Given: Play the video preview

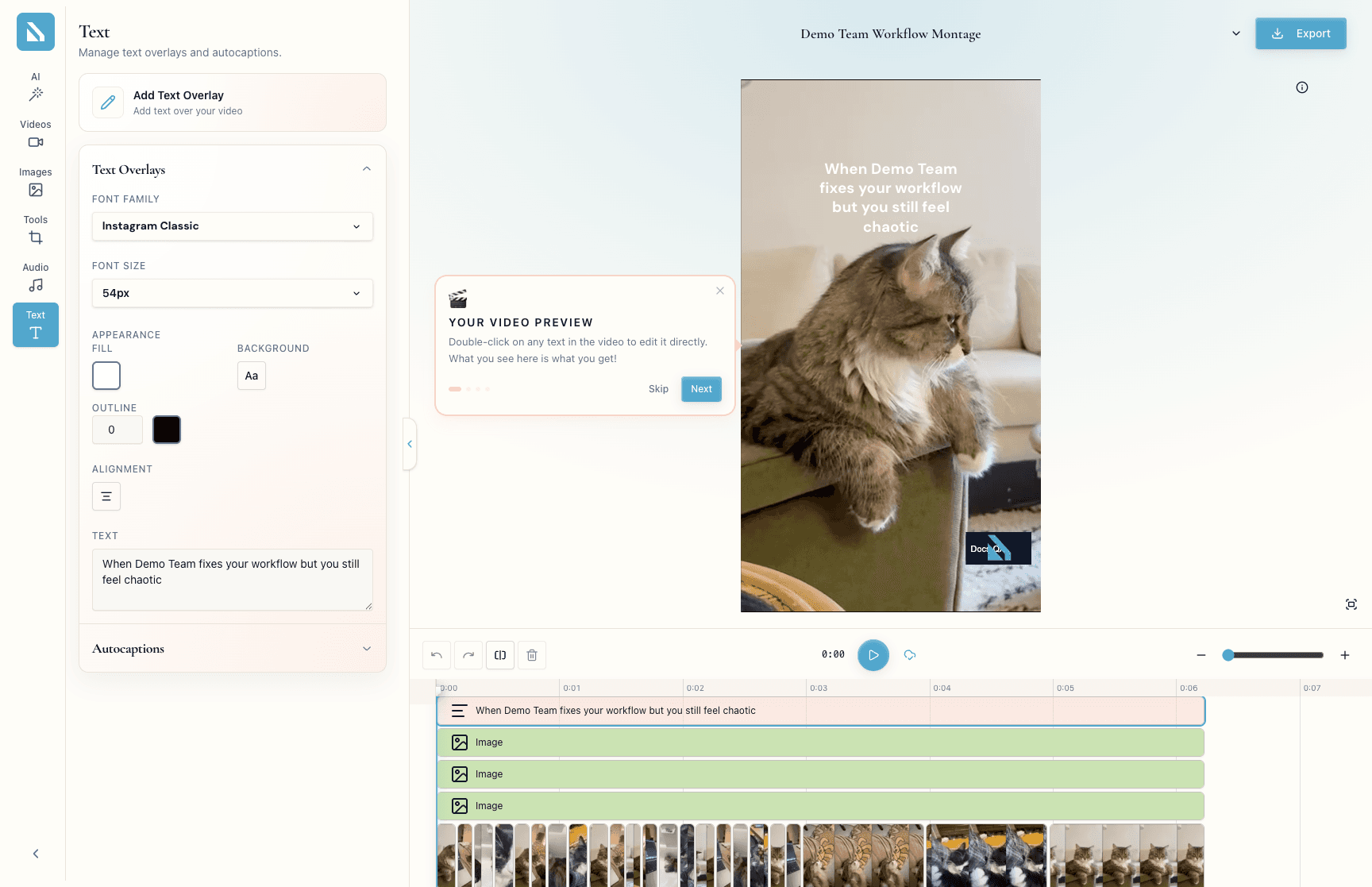Looking at the screenshot, I should click(x=873, y=655).
